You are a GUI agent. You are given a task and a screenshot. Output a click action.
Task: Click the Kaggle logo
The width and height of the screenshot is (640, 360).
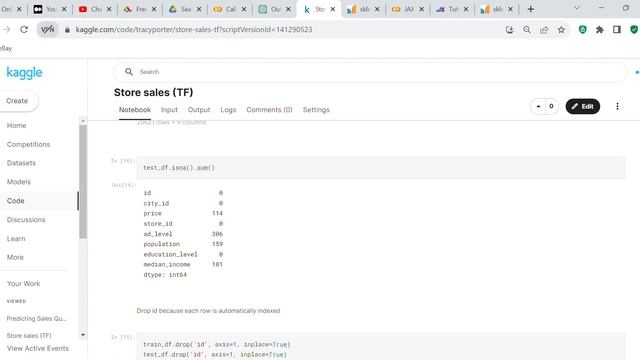tap(24, 73)
